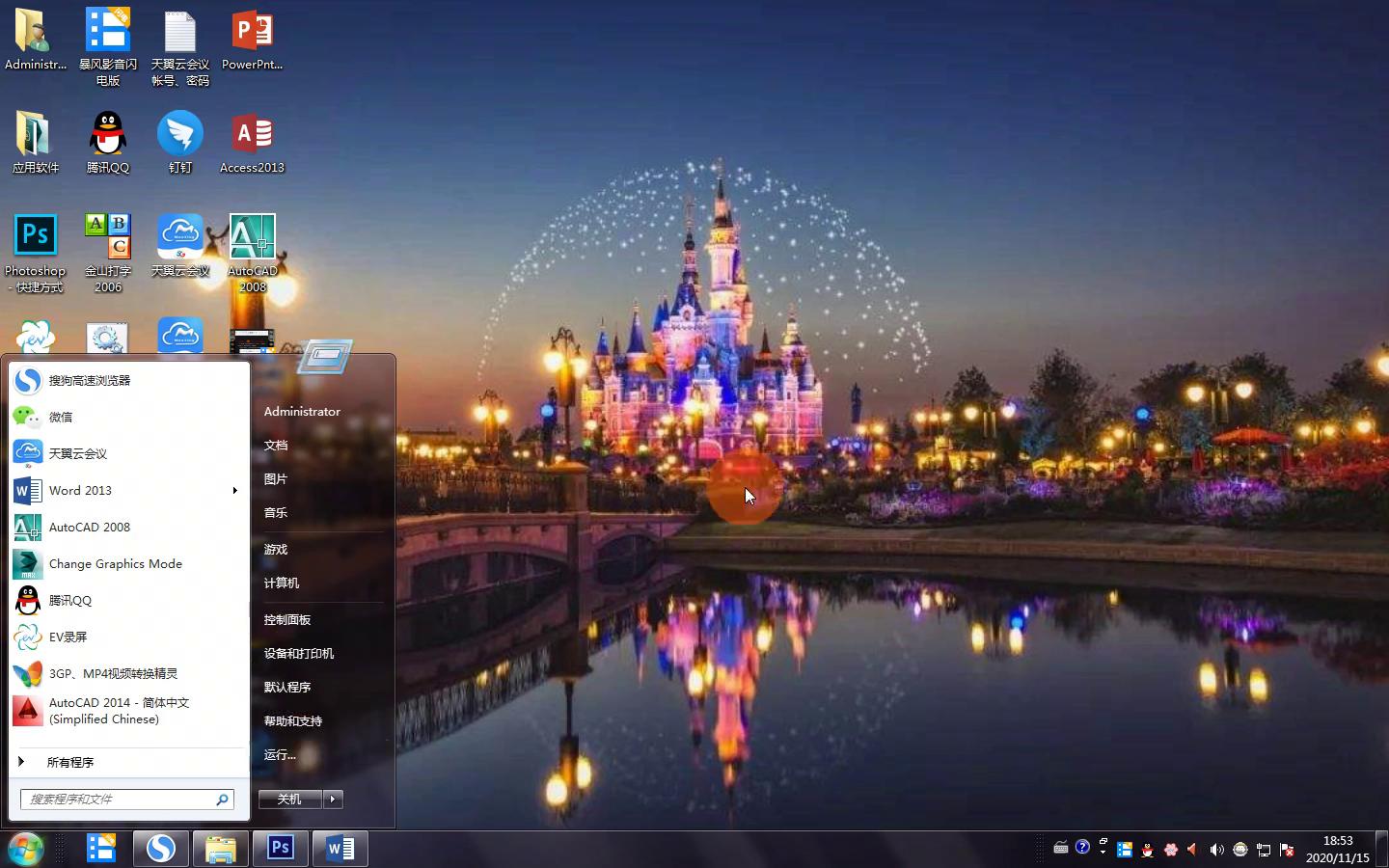Screen dimensions: 1389x868
Task: Click the volume speaker tray icon
Action: click(x=1216, y=850)
